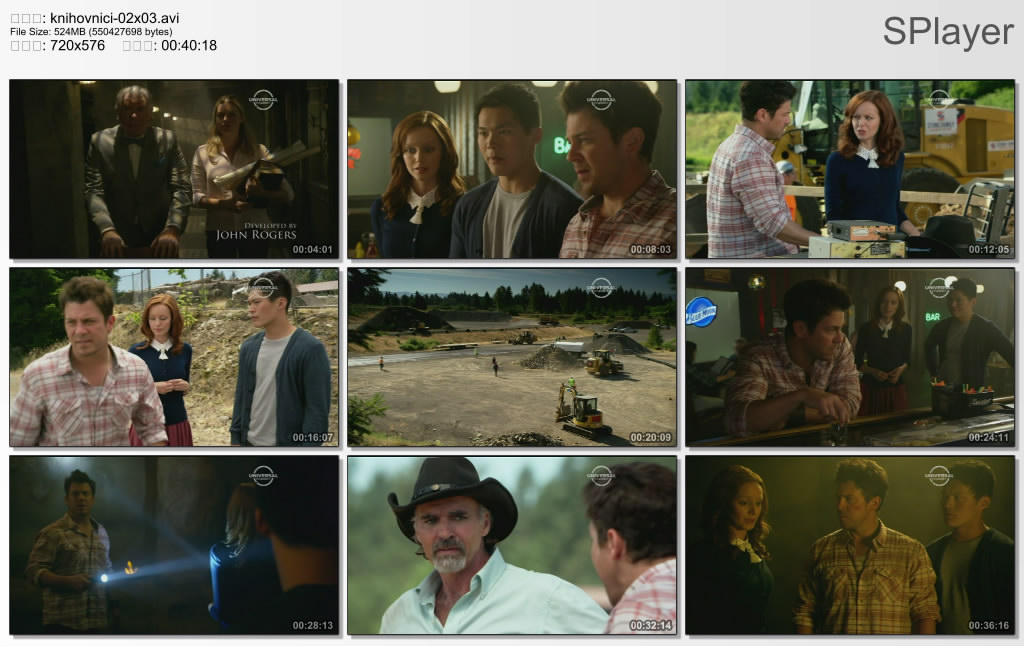Click the 00:36:16 timestamp label
The height and width of the screenshot is (646, 1024).
(x=988, y=626)
